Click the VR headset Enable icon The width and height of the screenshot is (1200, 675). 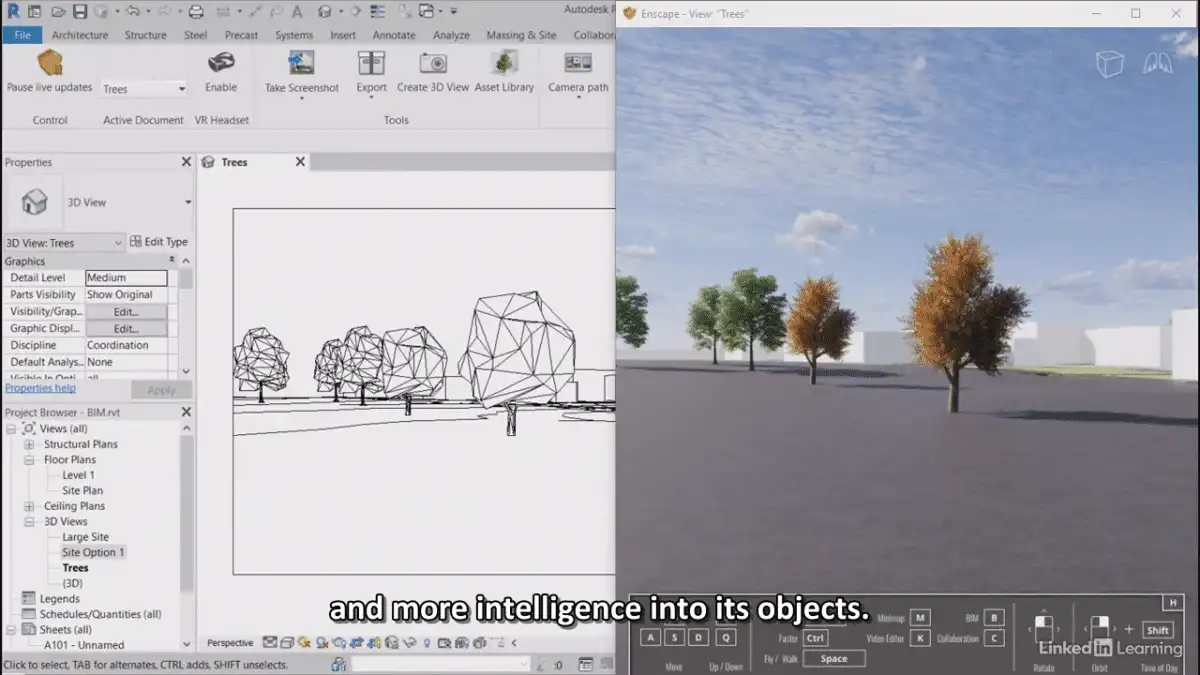point(221,63)
